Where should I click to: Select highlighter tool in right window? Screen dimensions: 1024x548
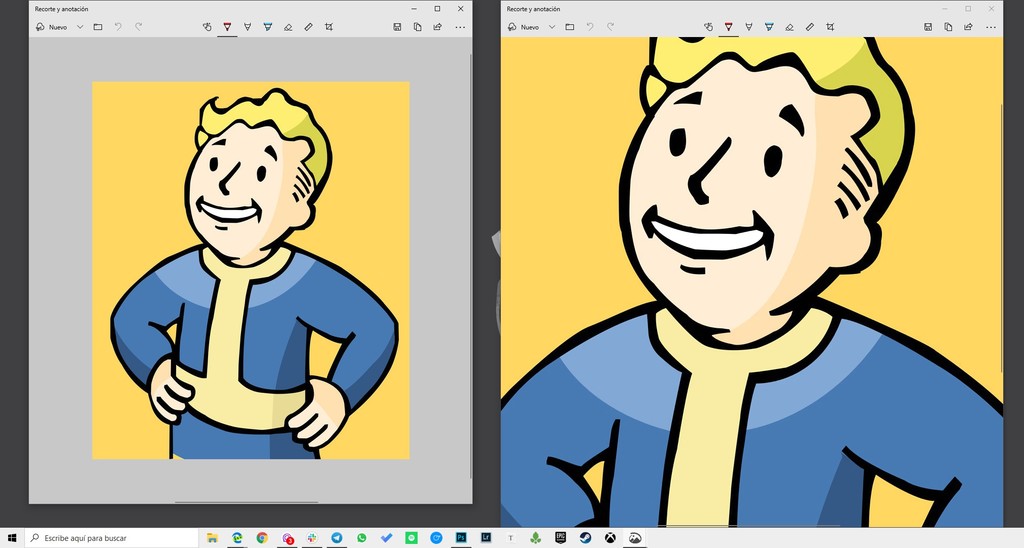[x=769, y=27]
